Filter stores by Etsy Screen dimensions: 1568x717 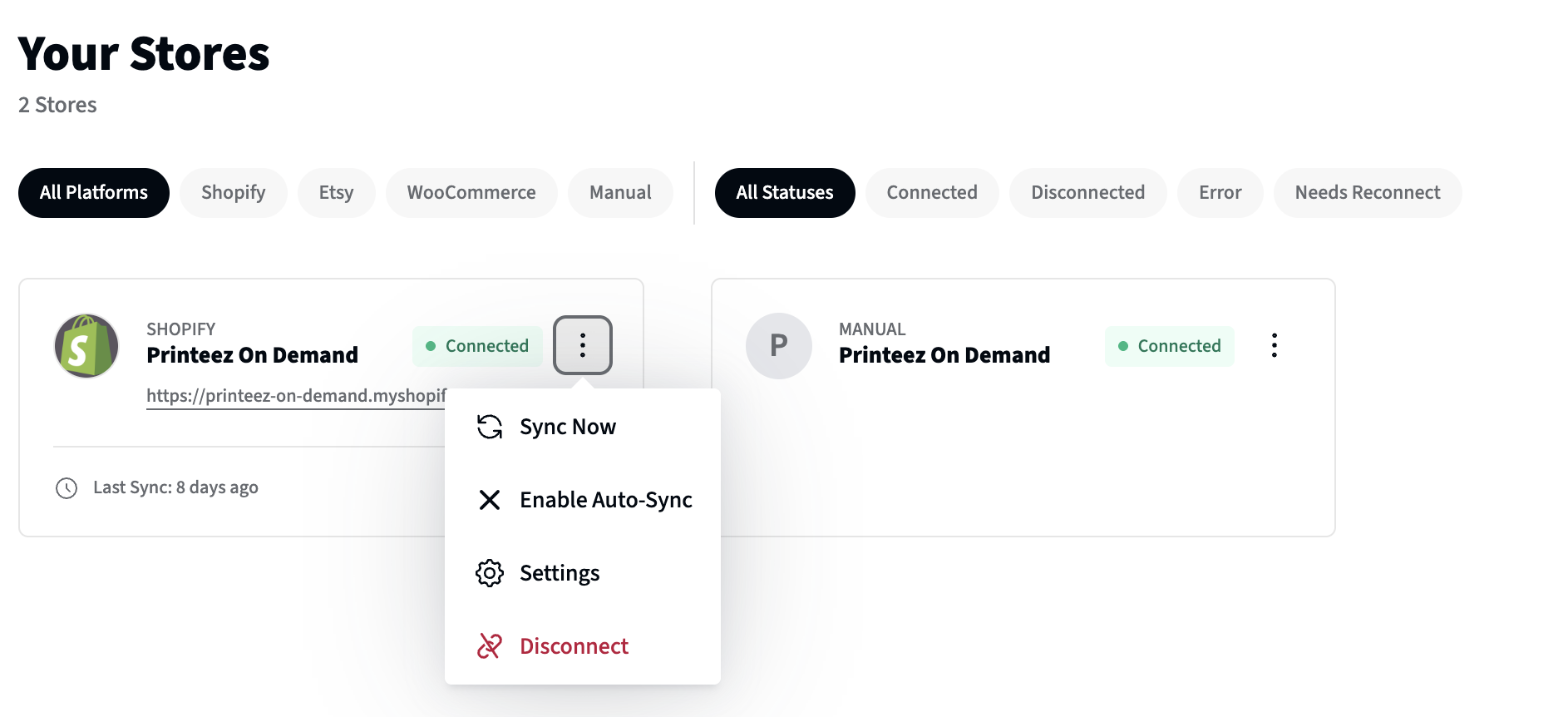[337, 193]
